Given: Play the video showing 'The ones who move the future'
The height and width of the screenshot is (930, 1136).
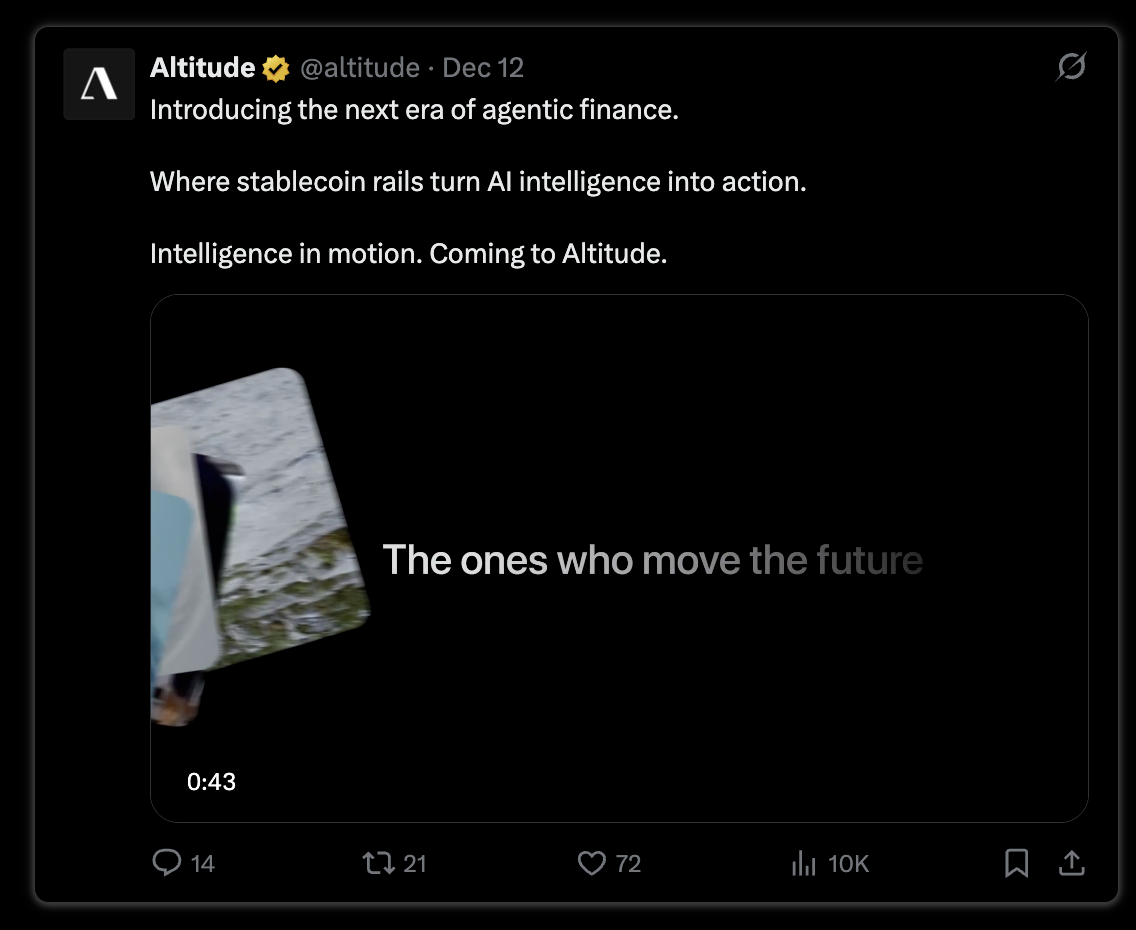Looking at the screenshot, I should pyautogui.click(x=619, y=558).
